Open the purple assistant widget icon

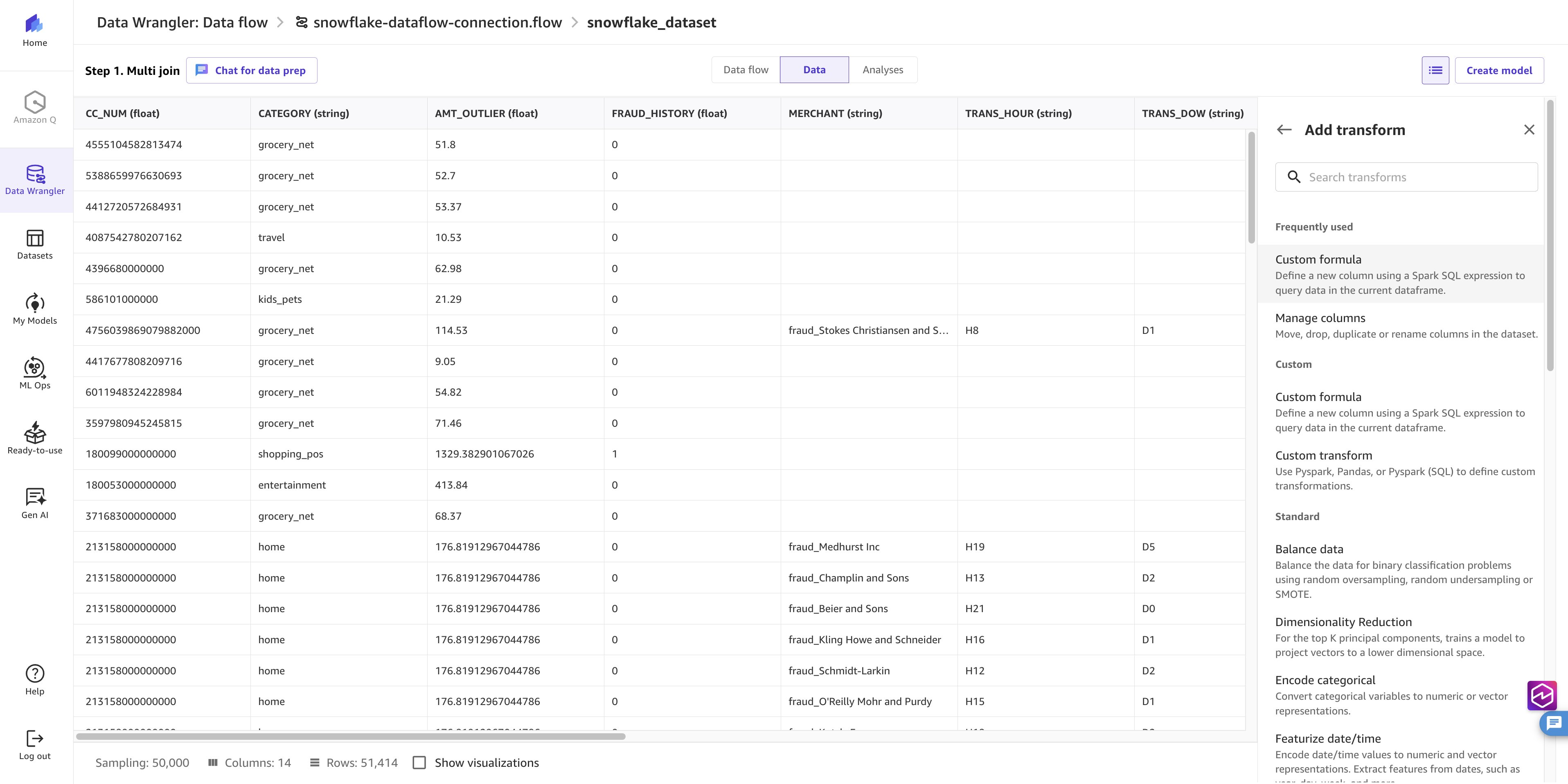[x=1542, y=695]
